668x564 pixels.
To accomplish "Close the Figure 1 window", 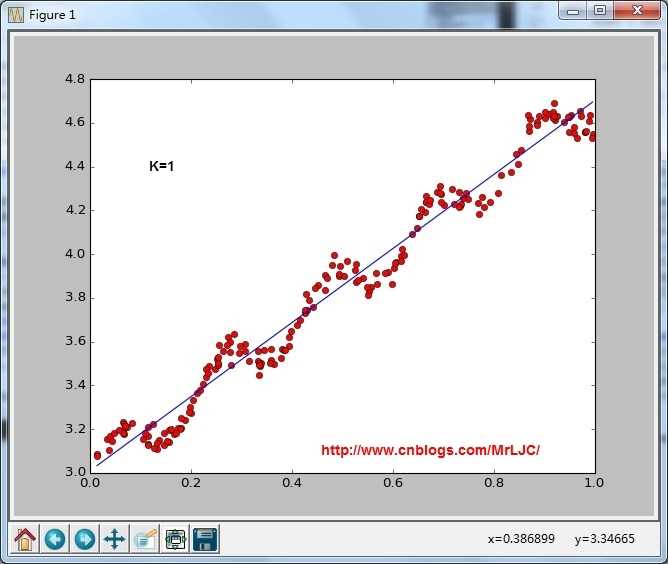I will [637, 11].
